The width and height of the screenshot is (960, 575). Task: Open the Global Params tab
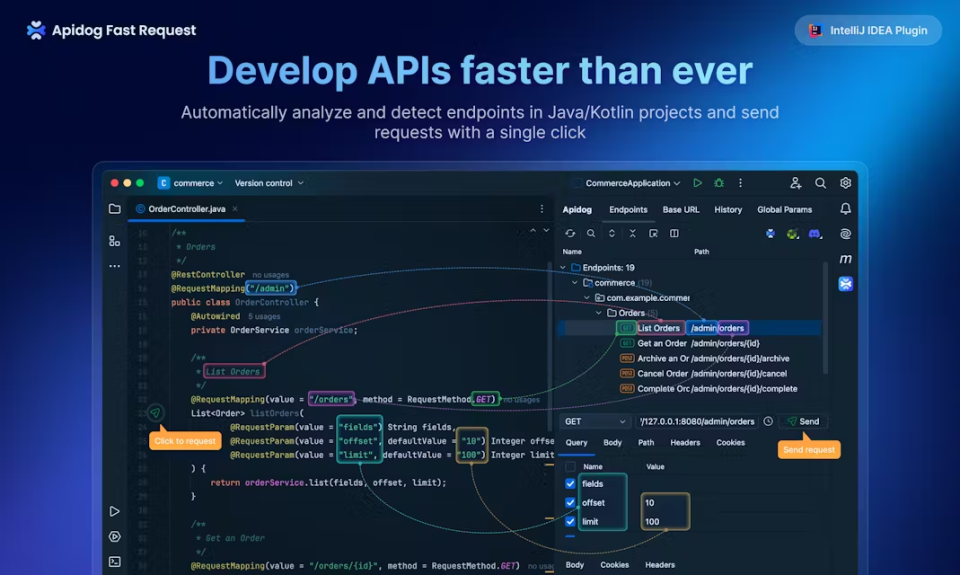click(x=784, y=209)
